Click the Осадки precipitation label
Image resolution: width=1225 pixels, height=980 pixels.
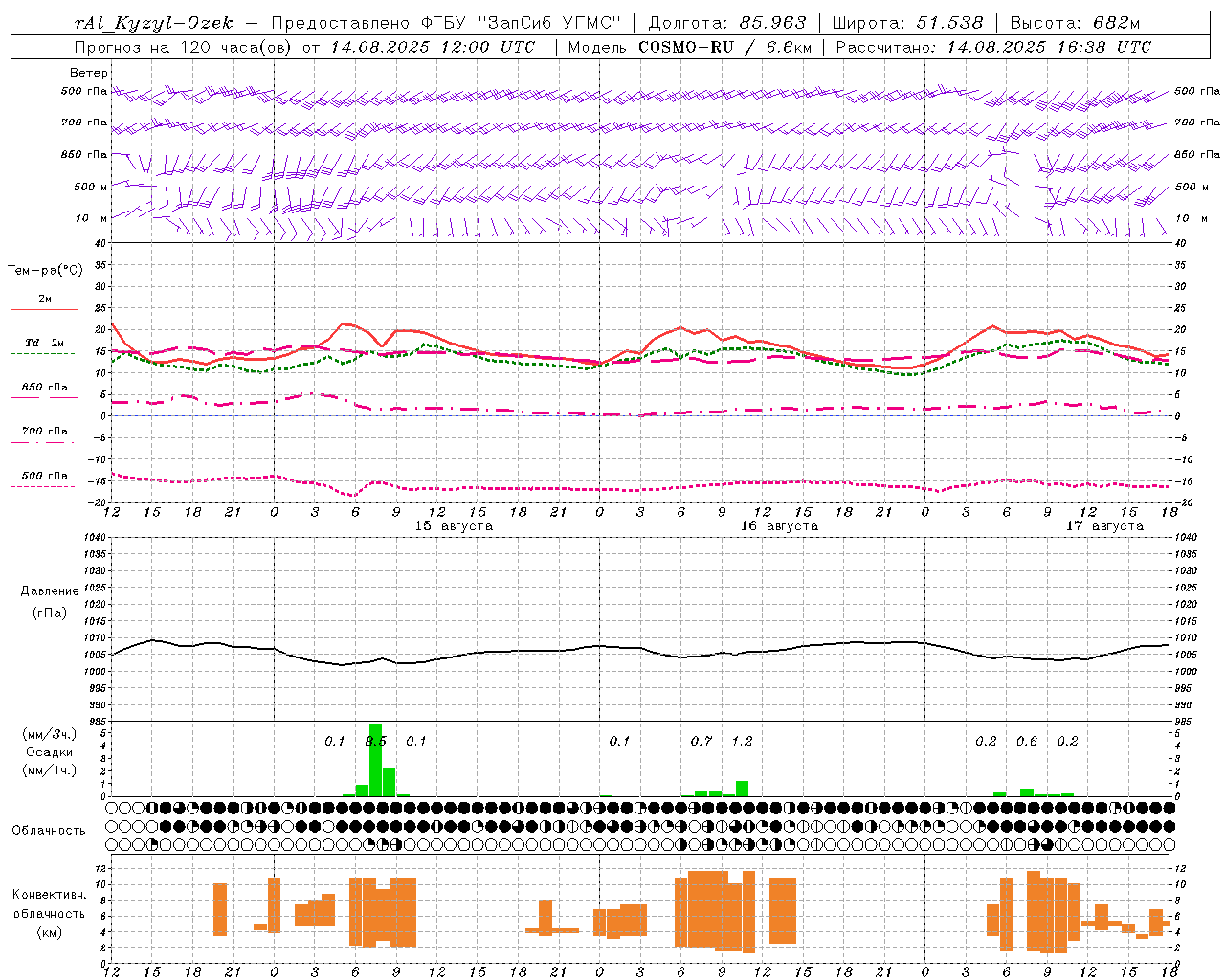pos(49,752)
